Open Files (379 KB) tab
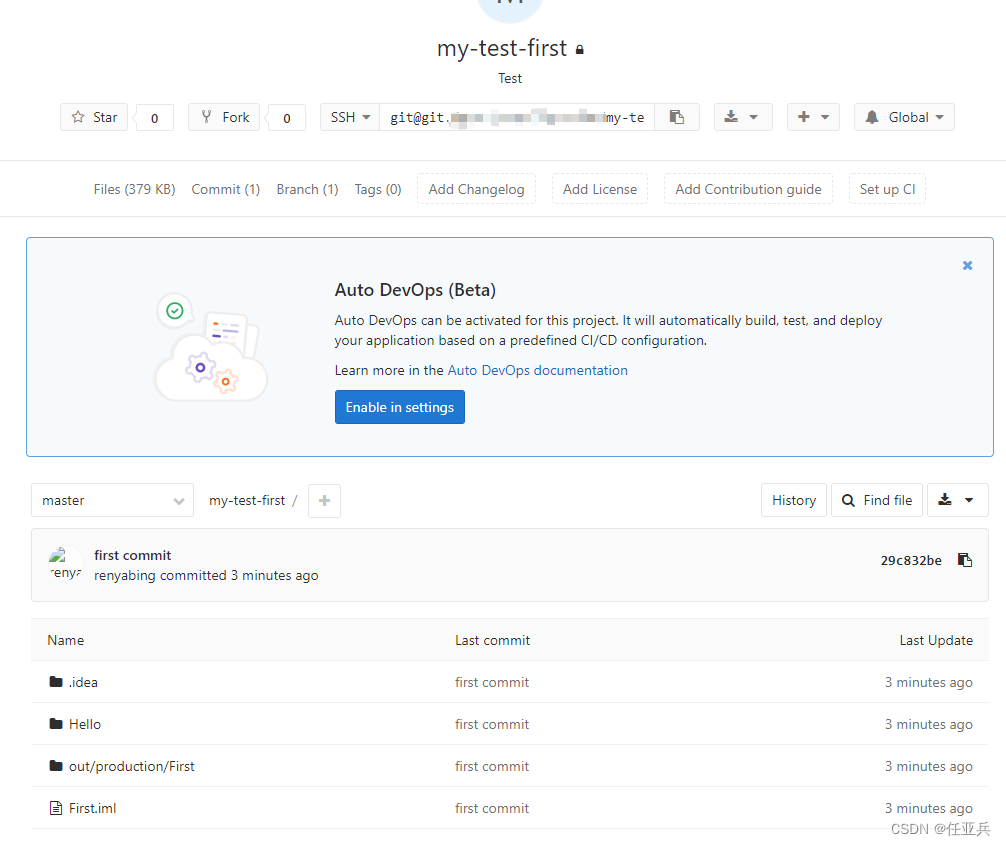Image resolution: width=1006 pixels, height=846 pixels. (134, 189)
